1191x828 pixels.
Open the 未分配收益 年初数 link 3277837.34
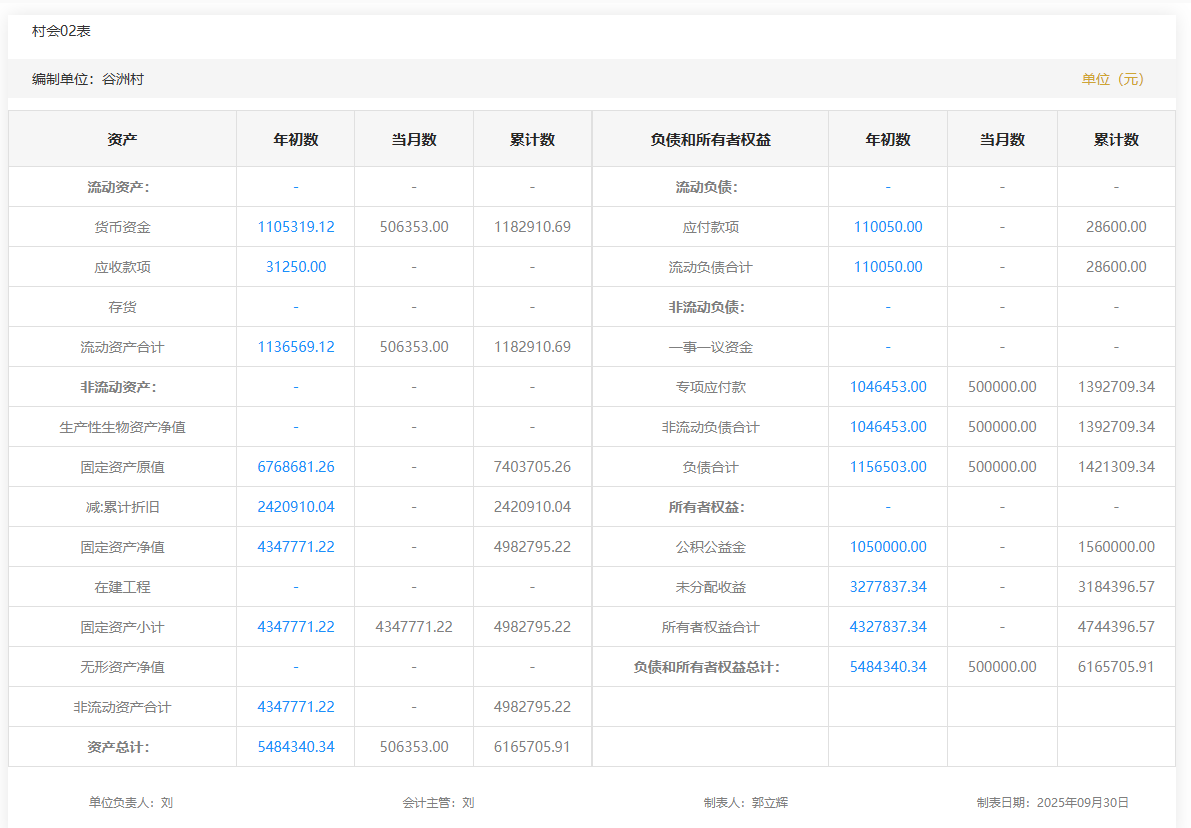[x=888, y=587]
